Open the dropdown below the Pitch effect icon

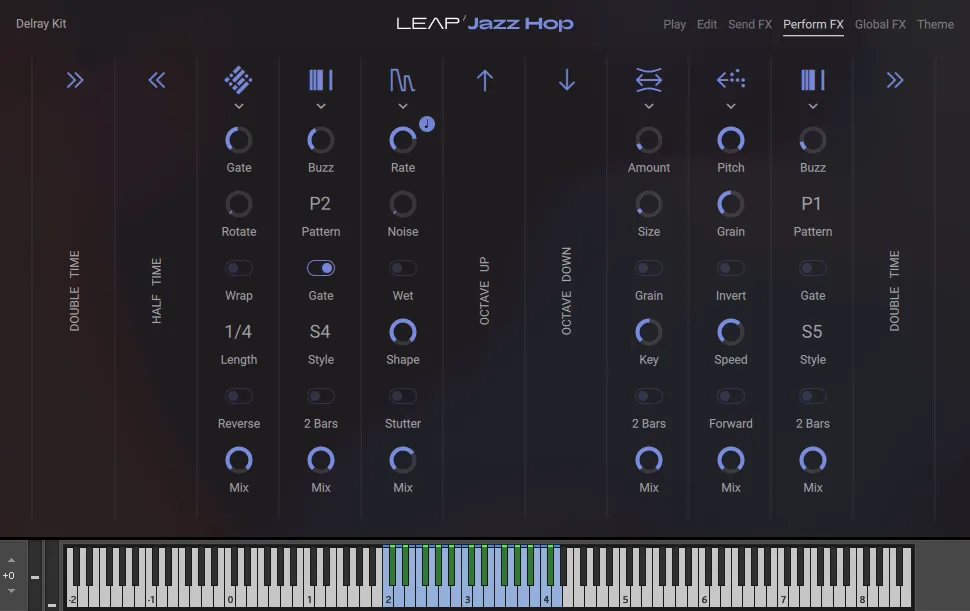(730, 104)
